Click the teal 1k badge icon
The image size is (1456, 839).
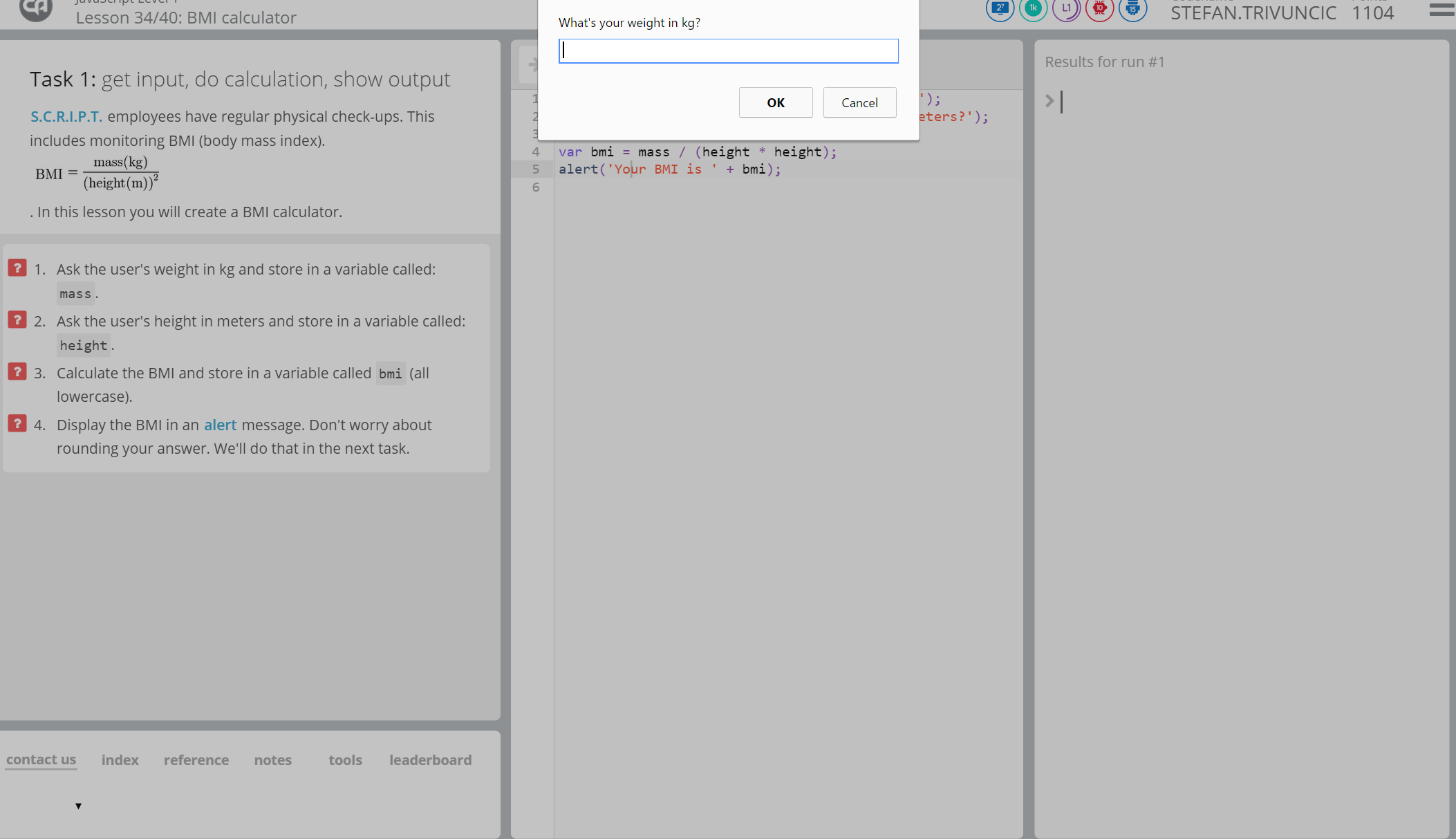click(1033, 9)
